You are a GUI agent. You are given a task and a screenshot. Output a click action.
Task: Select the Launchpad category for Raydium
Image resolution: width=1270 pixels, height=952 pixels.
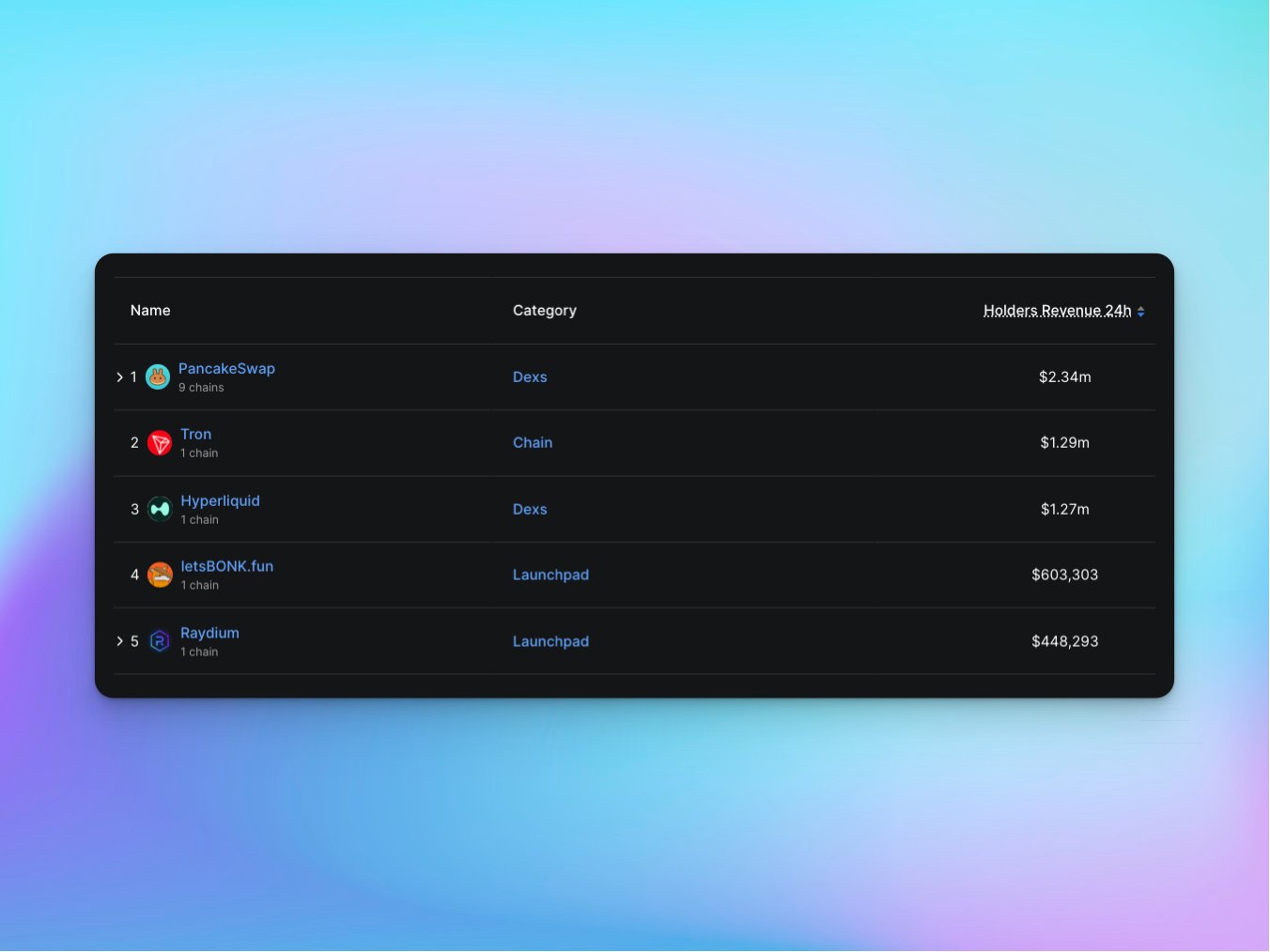coord(550,642)
